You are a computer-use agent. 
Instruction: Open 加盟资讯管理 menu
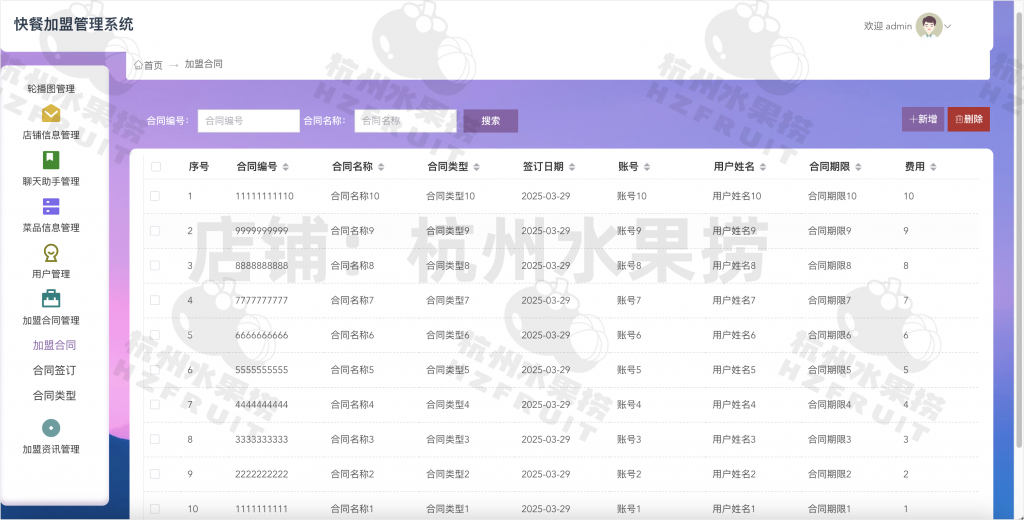tap(51, 449)
